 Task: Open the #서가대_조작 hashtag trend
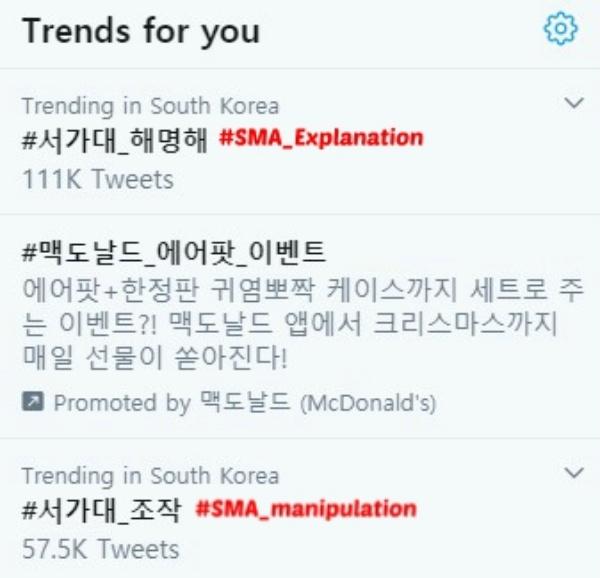pos(101,510)
